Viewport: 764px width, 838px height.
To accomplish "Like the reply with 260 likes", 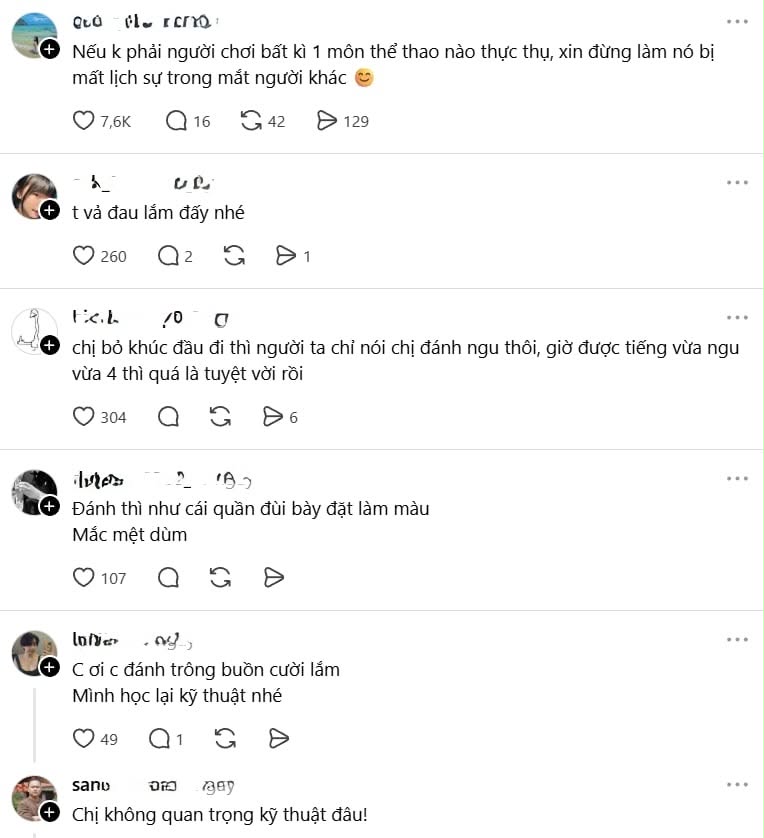I will (x=83, y=255).
